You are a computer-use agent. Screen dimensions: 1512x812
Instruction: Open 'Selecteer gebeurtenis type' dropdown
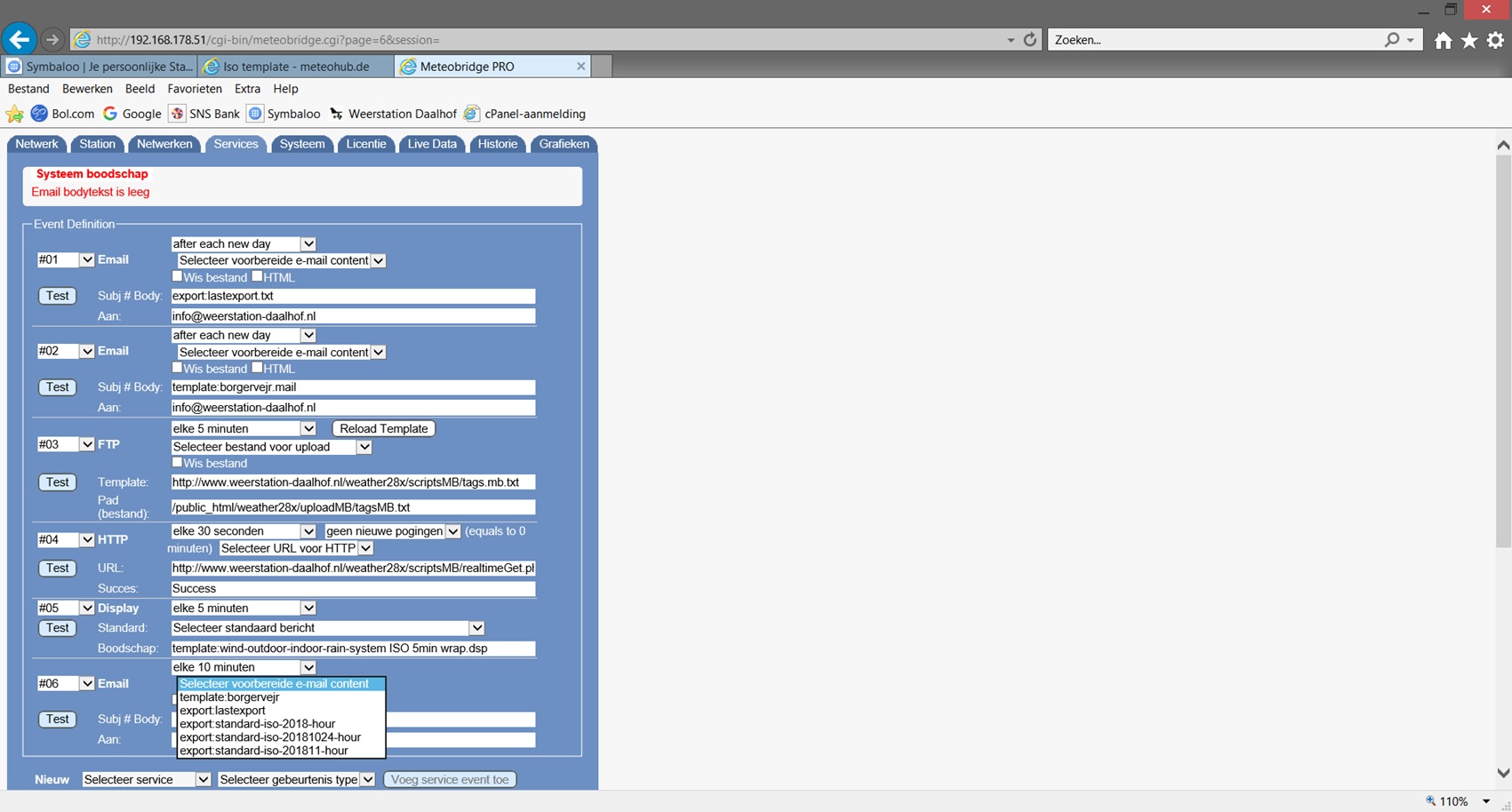click(296, 779)
